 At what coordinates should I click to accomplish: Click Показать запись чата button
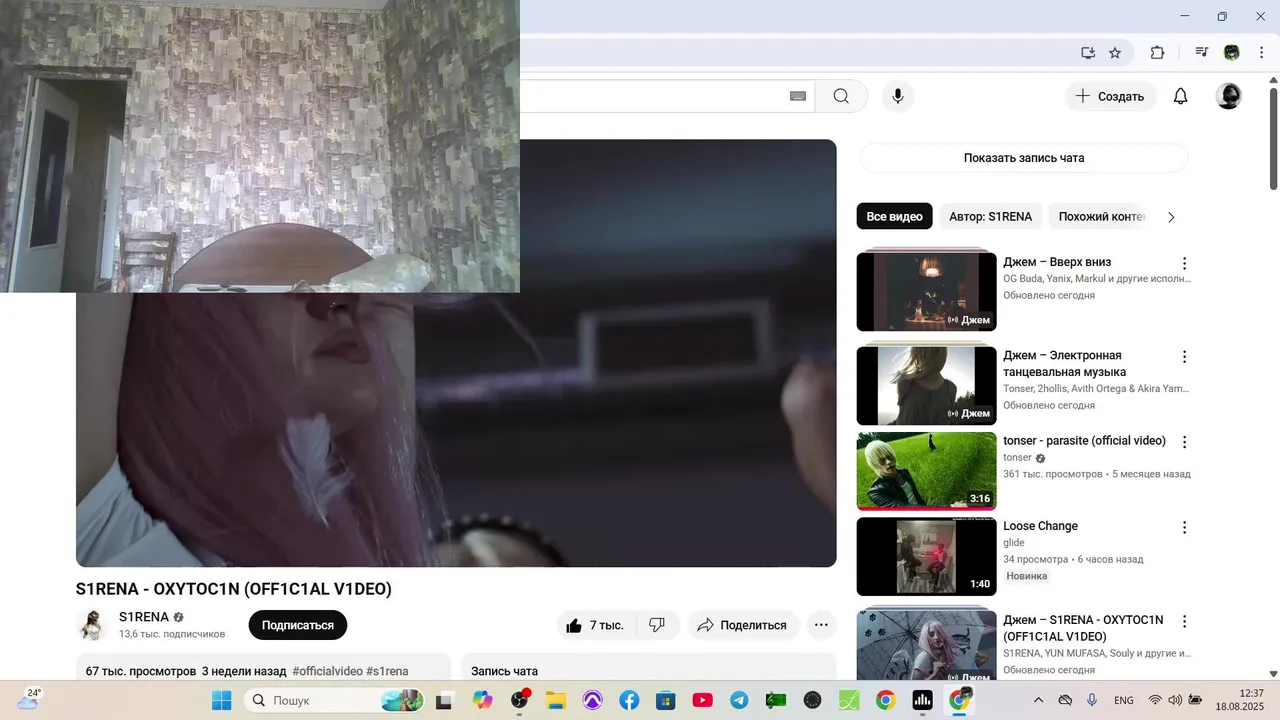click(1024, 158)
